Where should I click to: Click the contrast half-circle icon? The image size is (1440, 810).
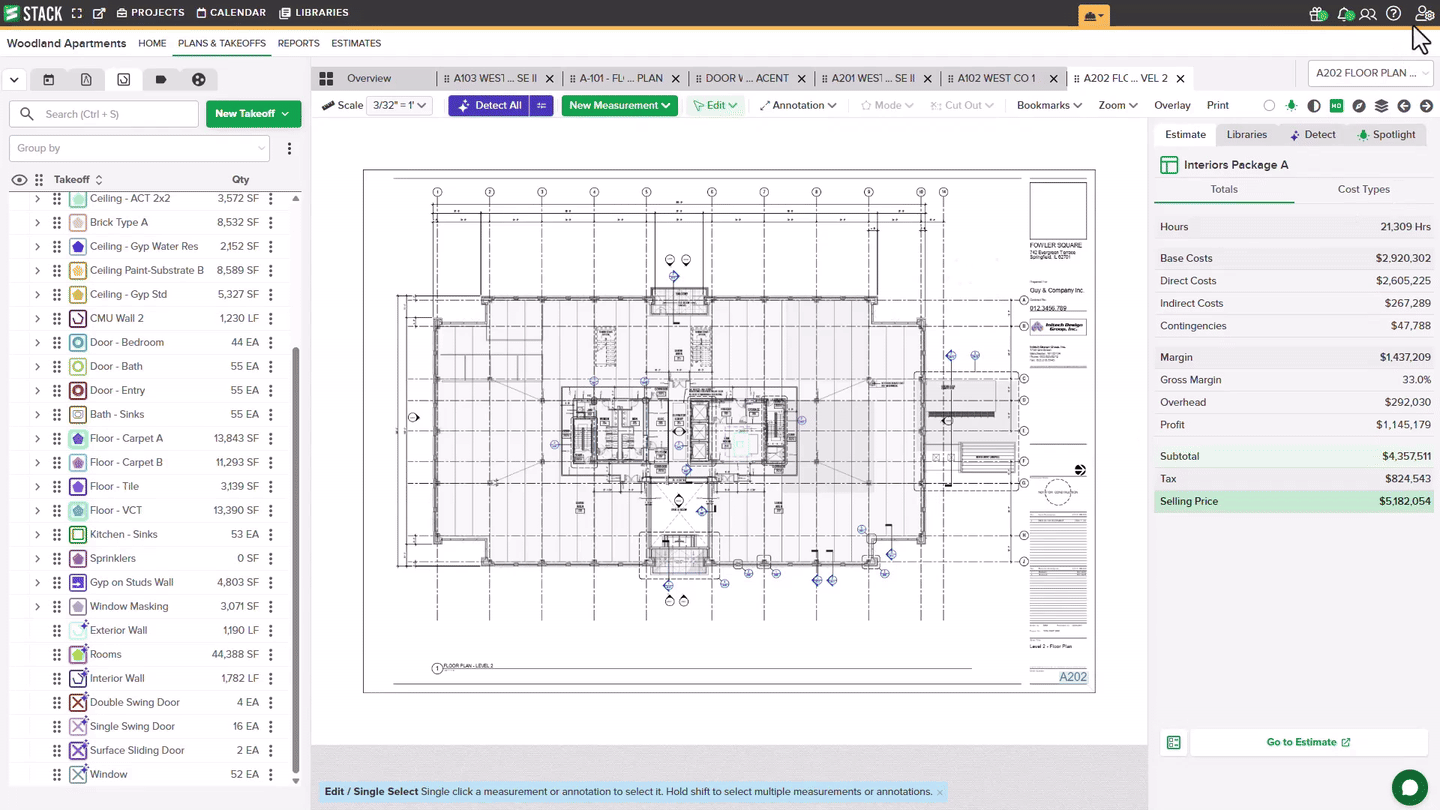click(1314, 106)
